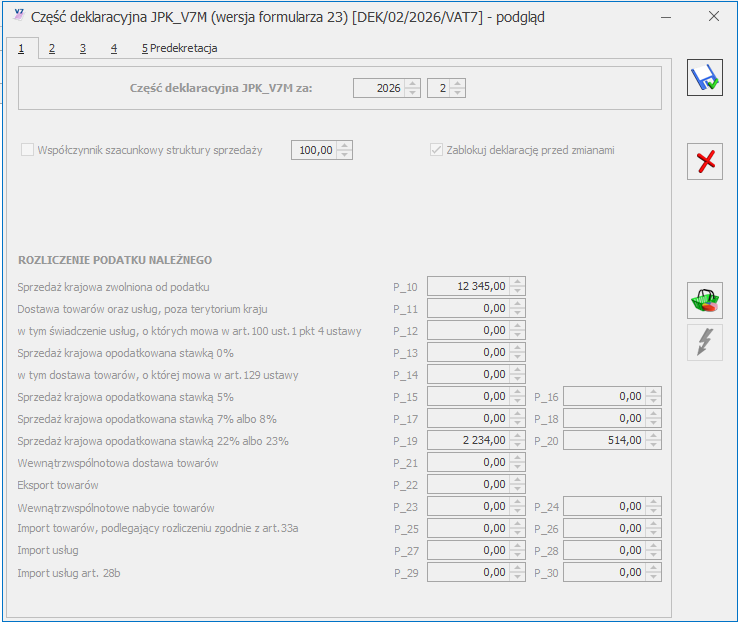
Task: Close the window with title bar X
Action: pyautogui.click(x=713, y=17)
